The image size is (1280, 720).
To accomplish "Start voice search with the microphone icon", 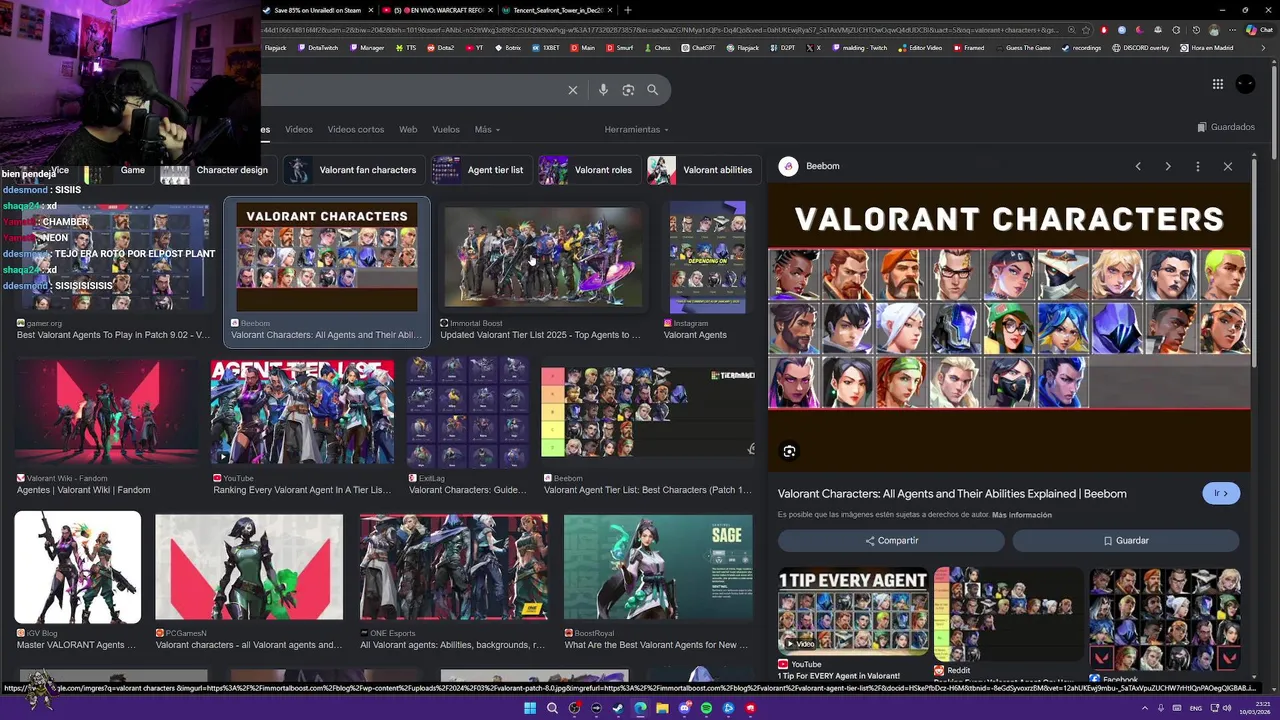I will (x=603, y=90).
